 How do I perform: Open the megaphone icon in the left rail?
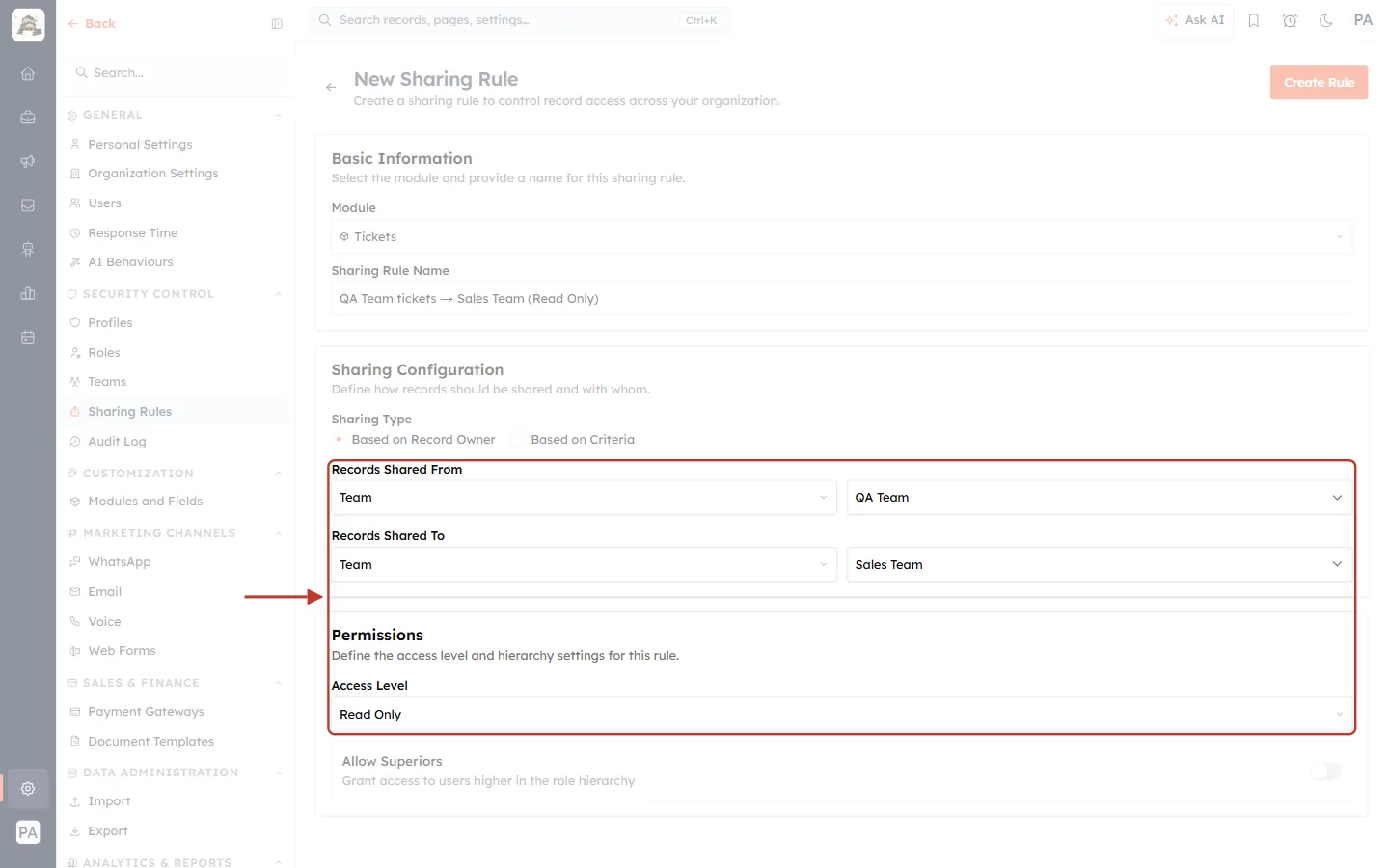pos(28,161)
